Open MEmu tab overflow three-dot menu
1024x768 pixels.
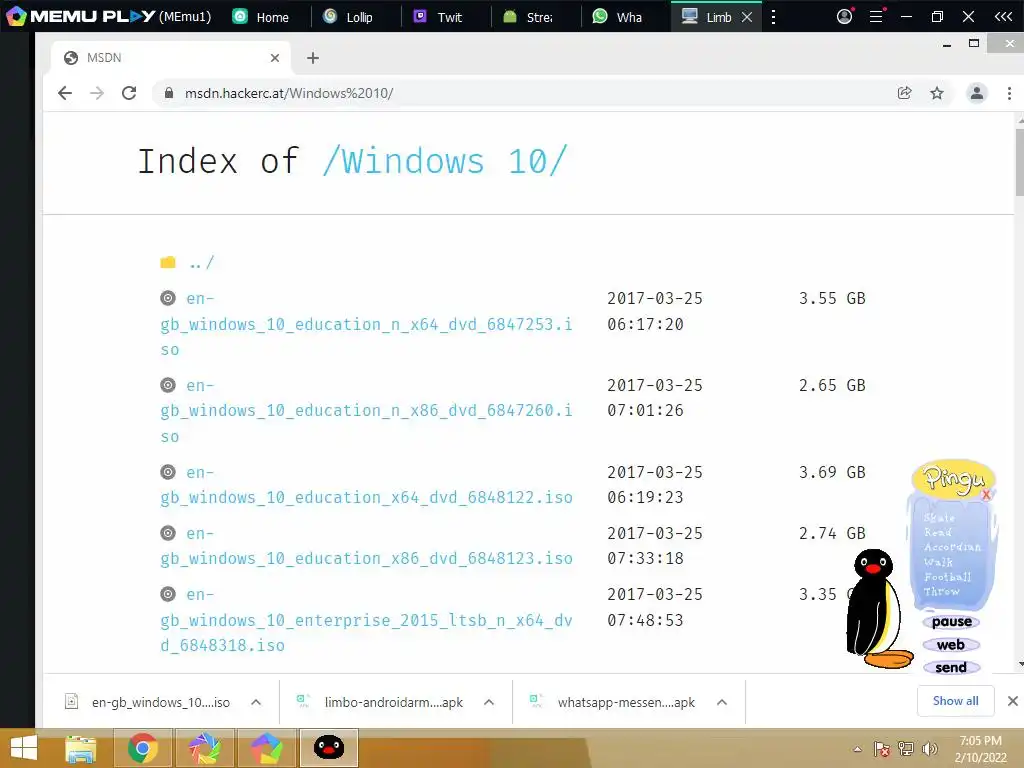(773, 17)
